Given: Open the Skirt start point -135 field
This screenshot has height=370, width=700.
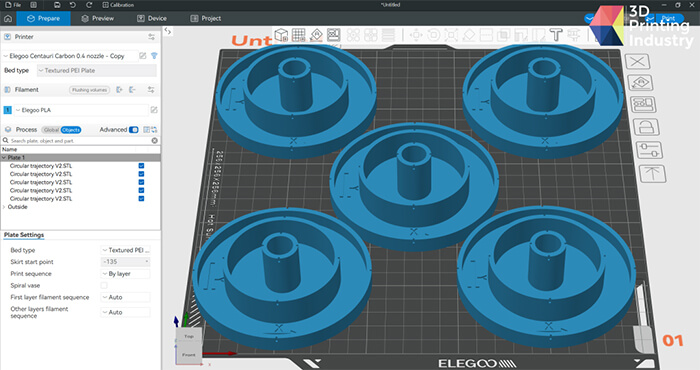Looking at the screenshot, I should coord(125,262).
